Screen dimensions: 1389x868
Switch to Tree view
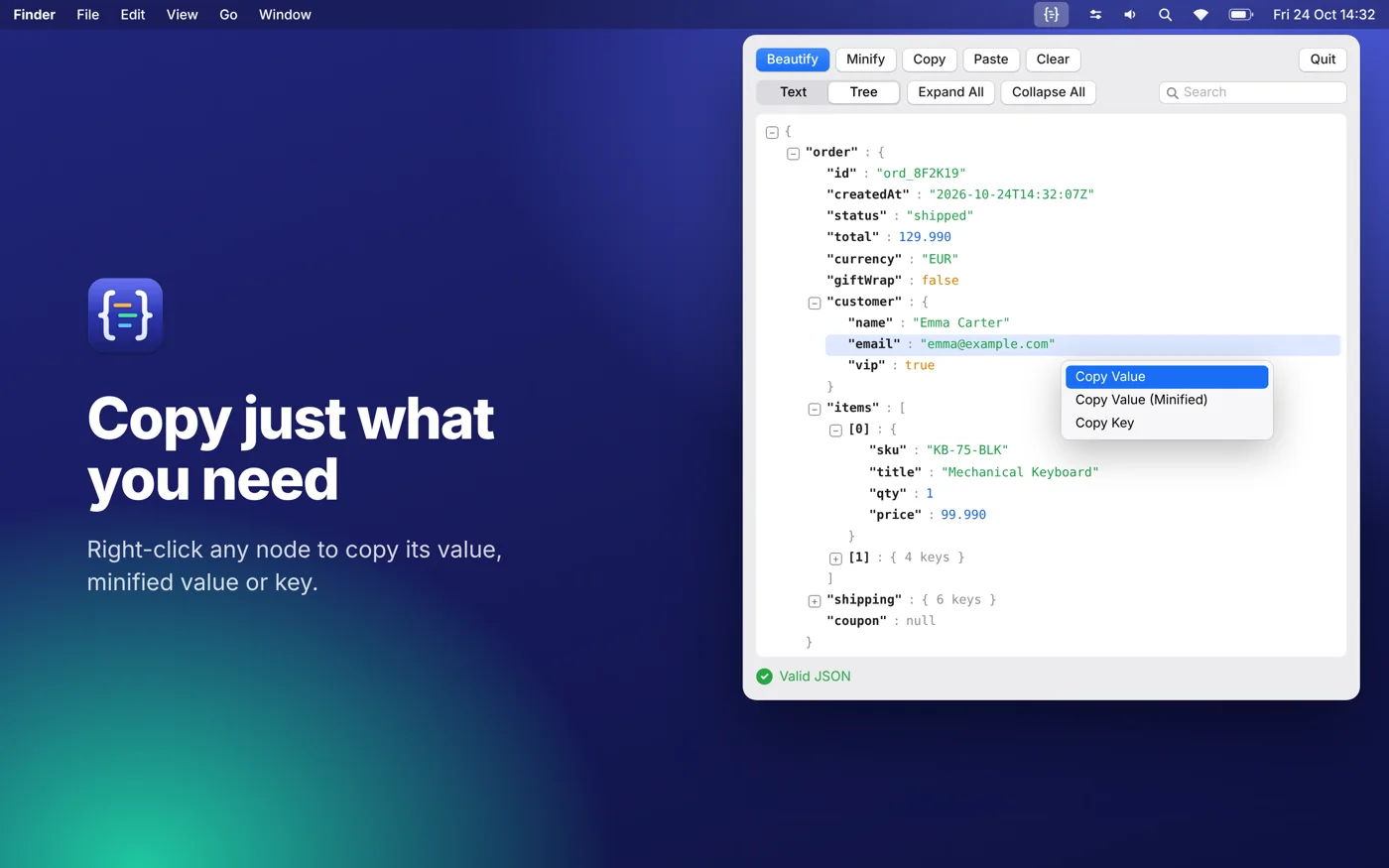pos(863,92)
